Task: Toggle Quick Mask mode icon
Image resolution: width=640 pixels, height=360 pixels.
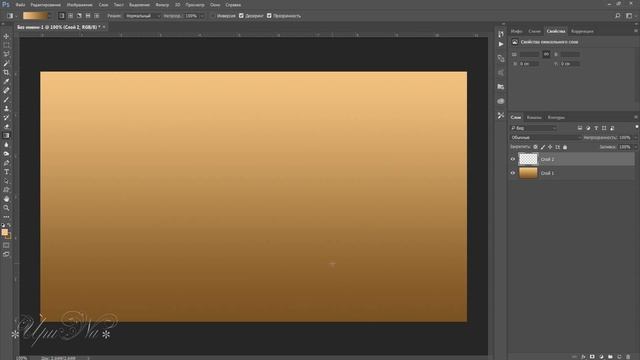Action: click(6, 245)
